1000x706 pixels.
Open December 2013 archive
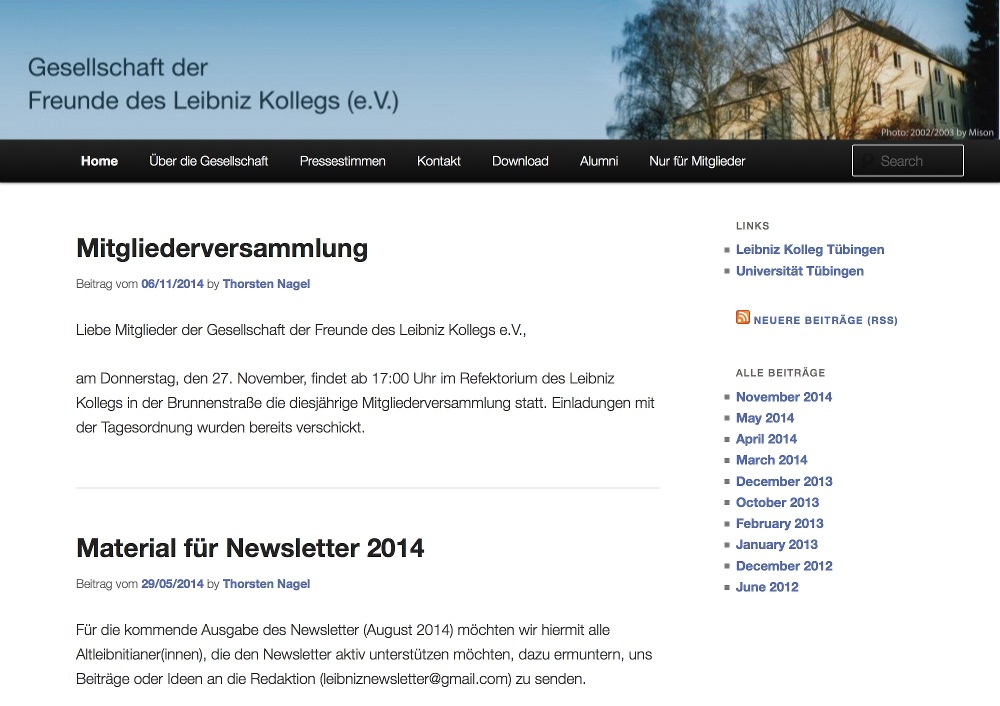pyautogui.click(x=784, y=482)
